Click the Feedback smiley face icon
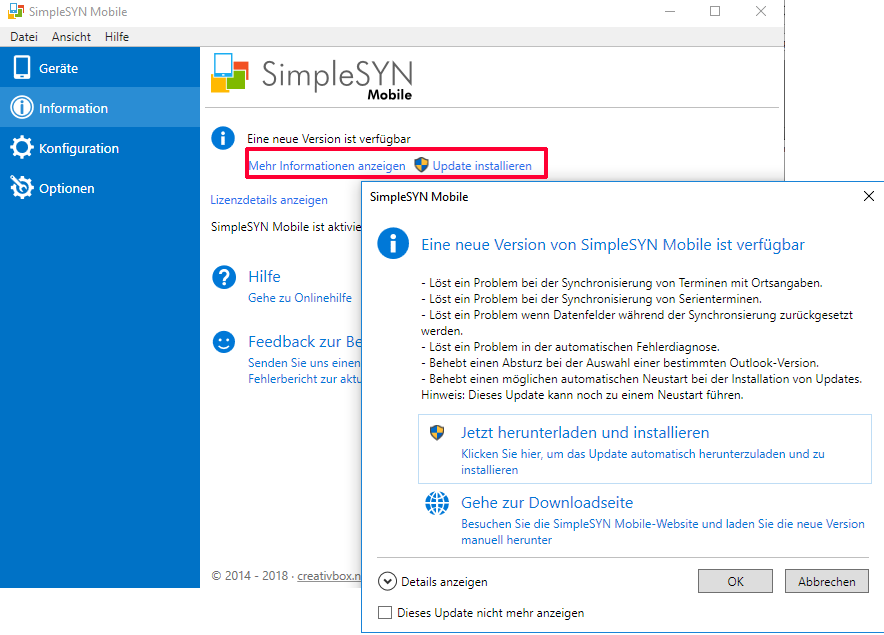This screenshot has width=884, height=635. [224, 342]
